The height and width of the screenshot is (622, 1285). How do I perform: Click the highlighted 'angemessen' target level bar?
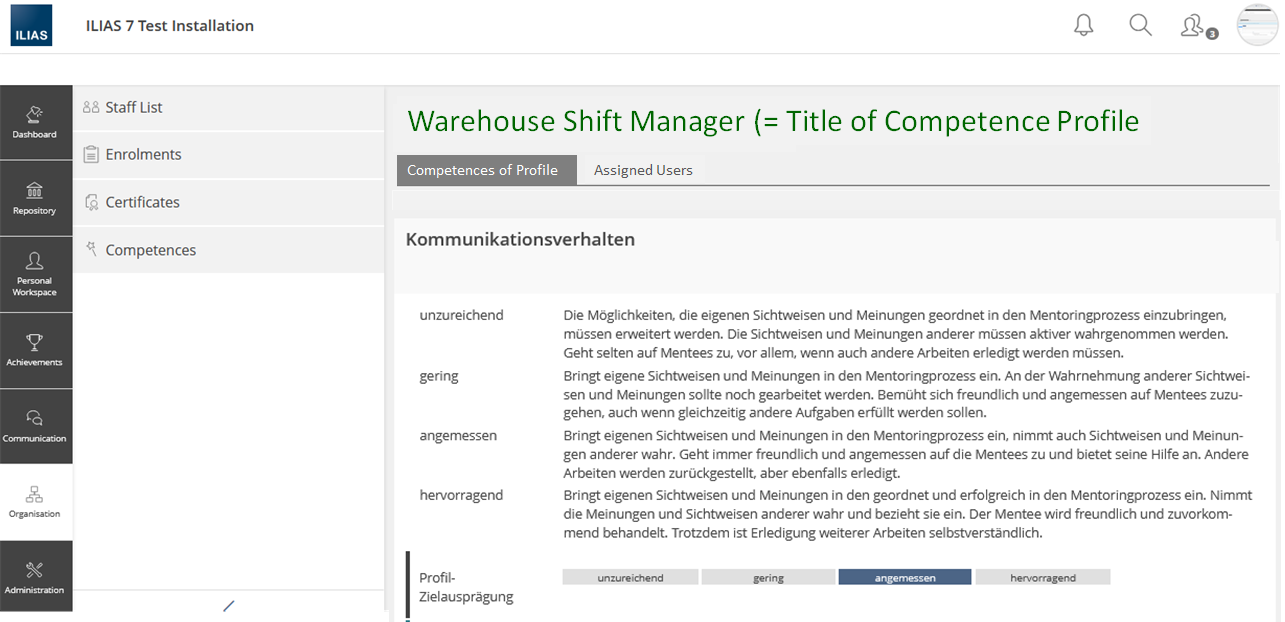pyautogui.click(x=904, y=578)
